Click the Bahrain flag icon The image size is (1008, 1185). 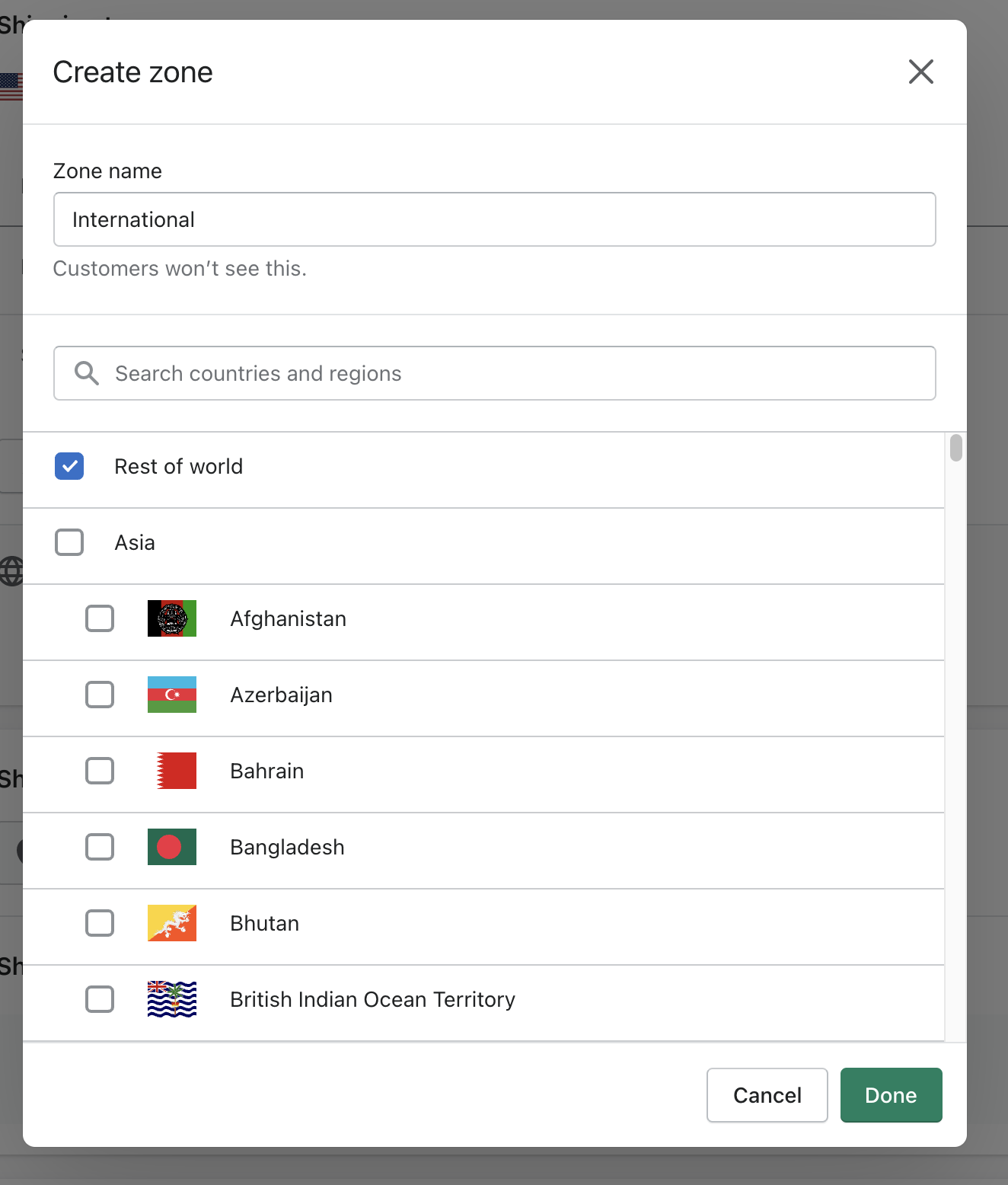(x=172, y=771)
